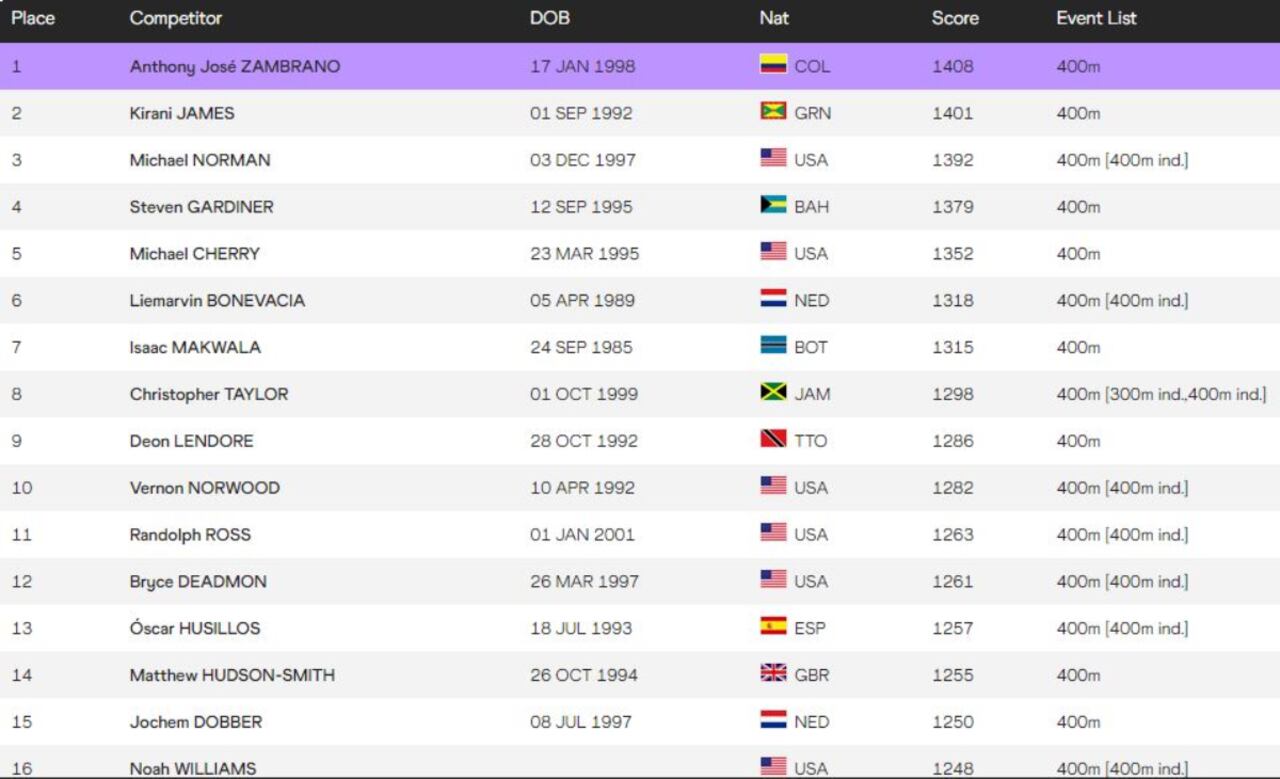Click Christopher TAYLOR's event list entry
1280x779 pixels.
(1161, 394)
